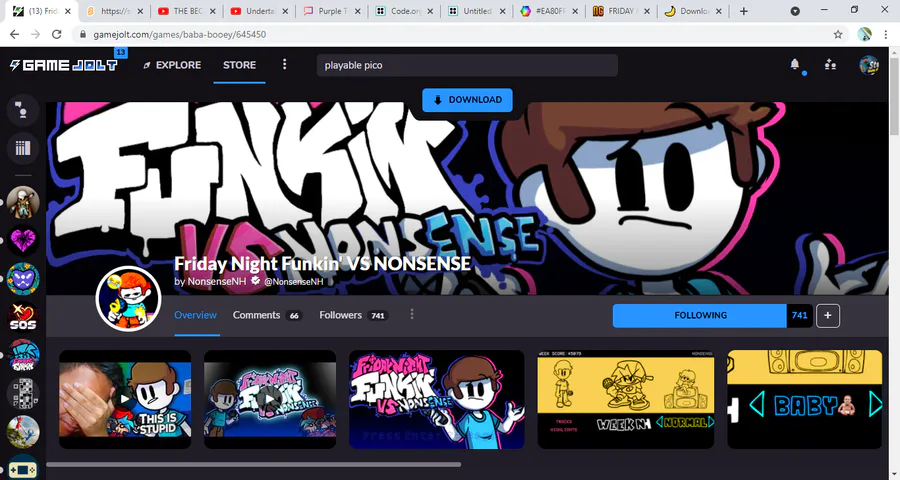Open the Game Jolt logo home link

point(64,65)
